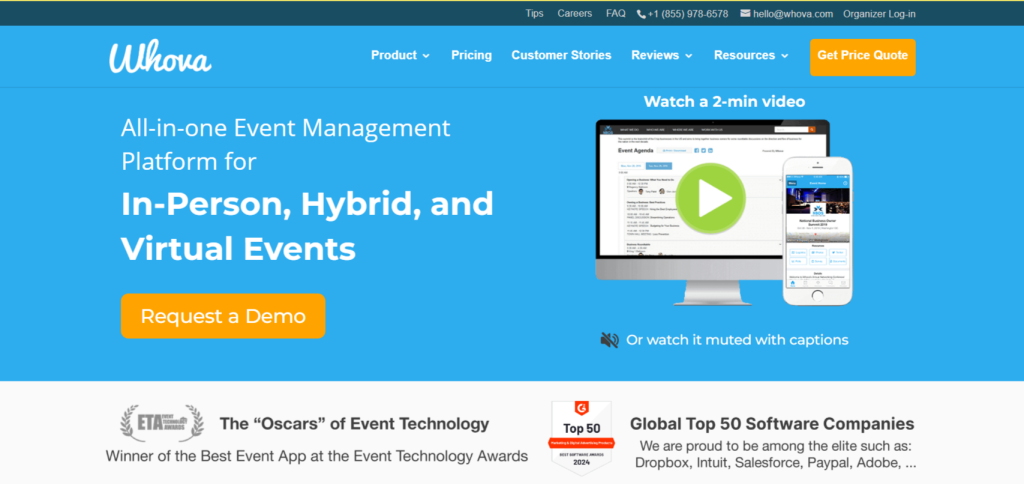This screenshot has width=1024, height=484.
Task: Click the phone icon in top bar
Action: (x=641, y=14)
